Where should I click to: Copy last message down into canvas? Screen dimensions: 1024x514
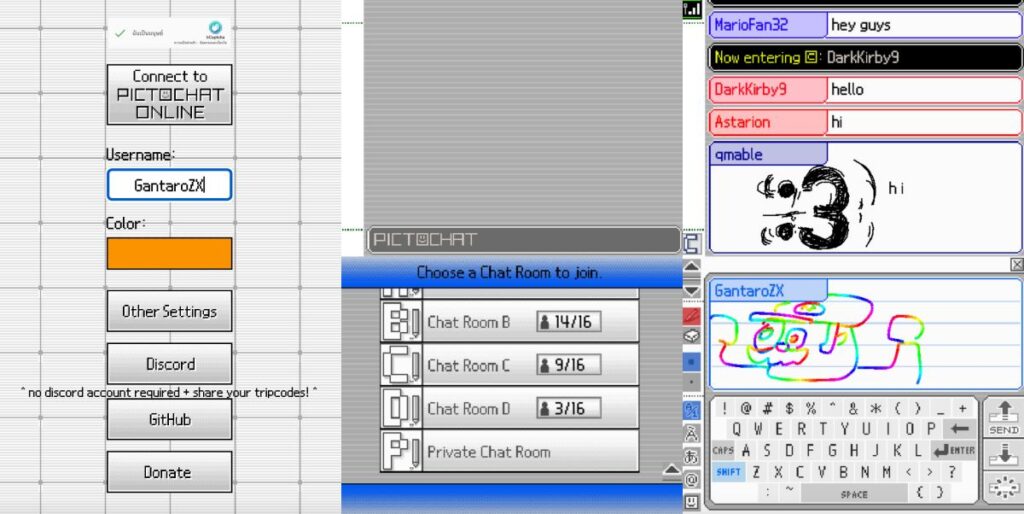pyautogui.click(x=1004, y=454)
